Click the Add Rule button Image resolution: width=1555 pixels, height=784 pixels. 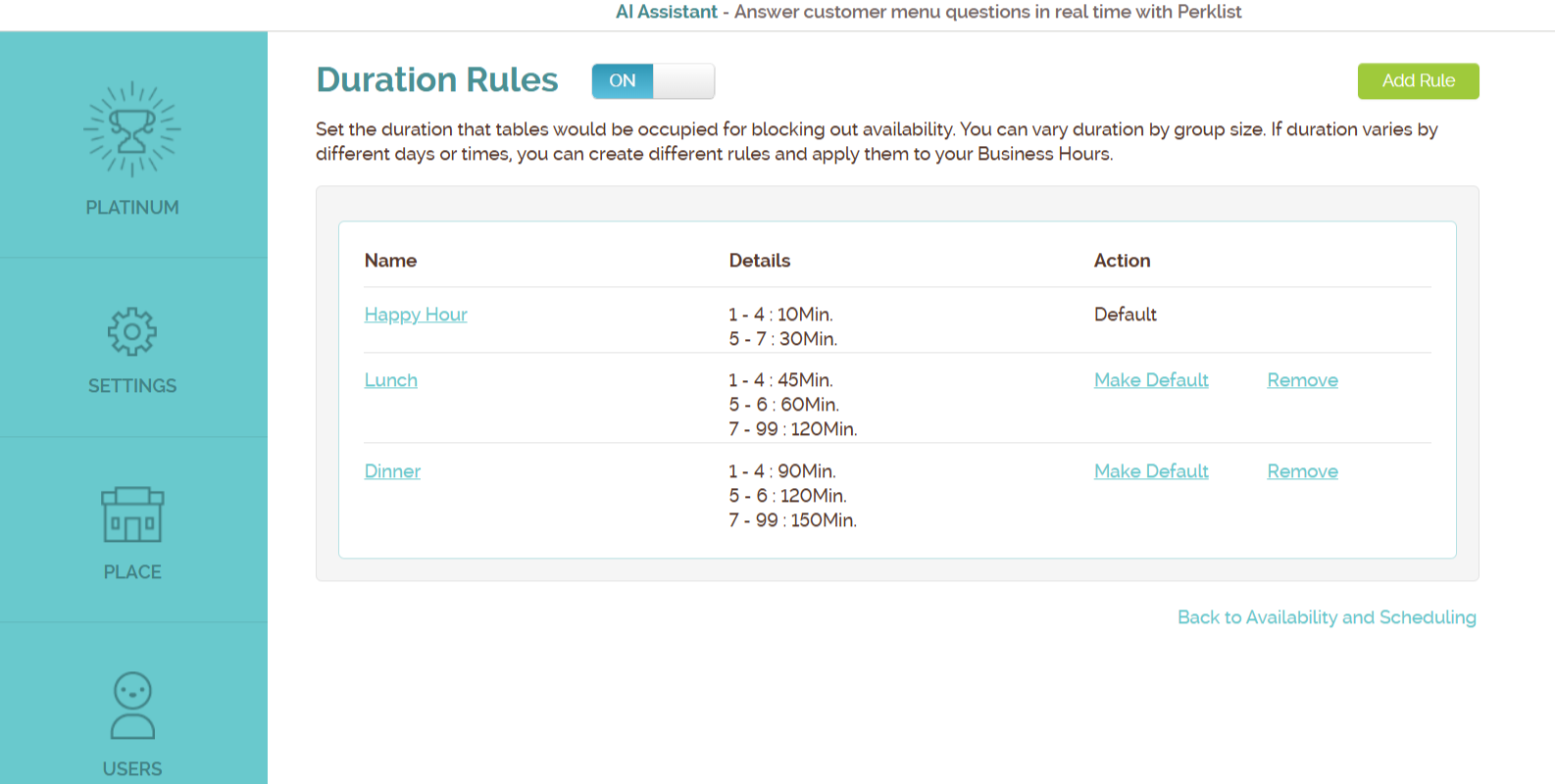click(x=1418, y=80)
